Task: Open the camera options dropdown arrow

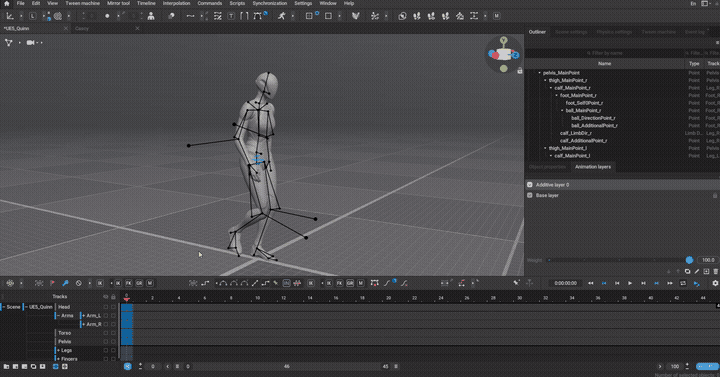Action: click(x=42, y=43)
